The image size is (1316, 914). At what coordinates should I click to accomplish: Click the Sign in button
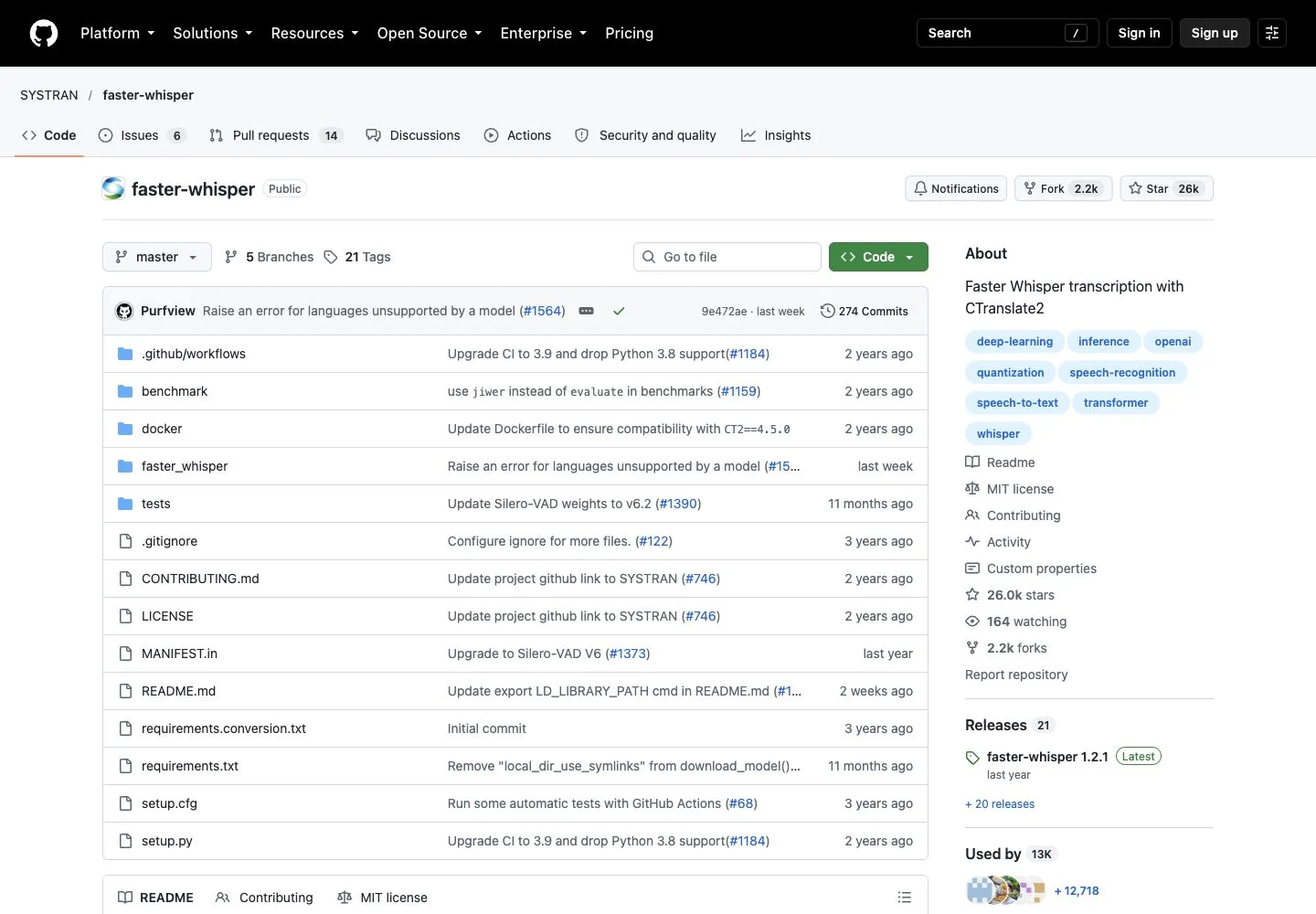coord(1139,33)
